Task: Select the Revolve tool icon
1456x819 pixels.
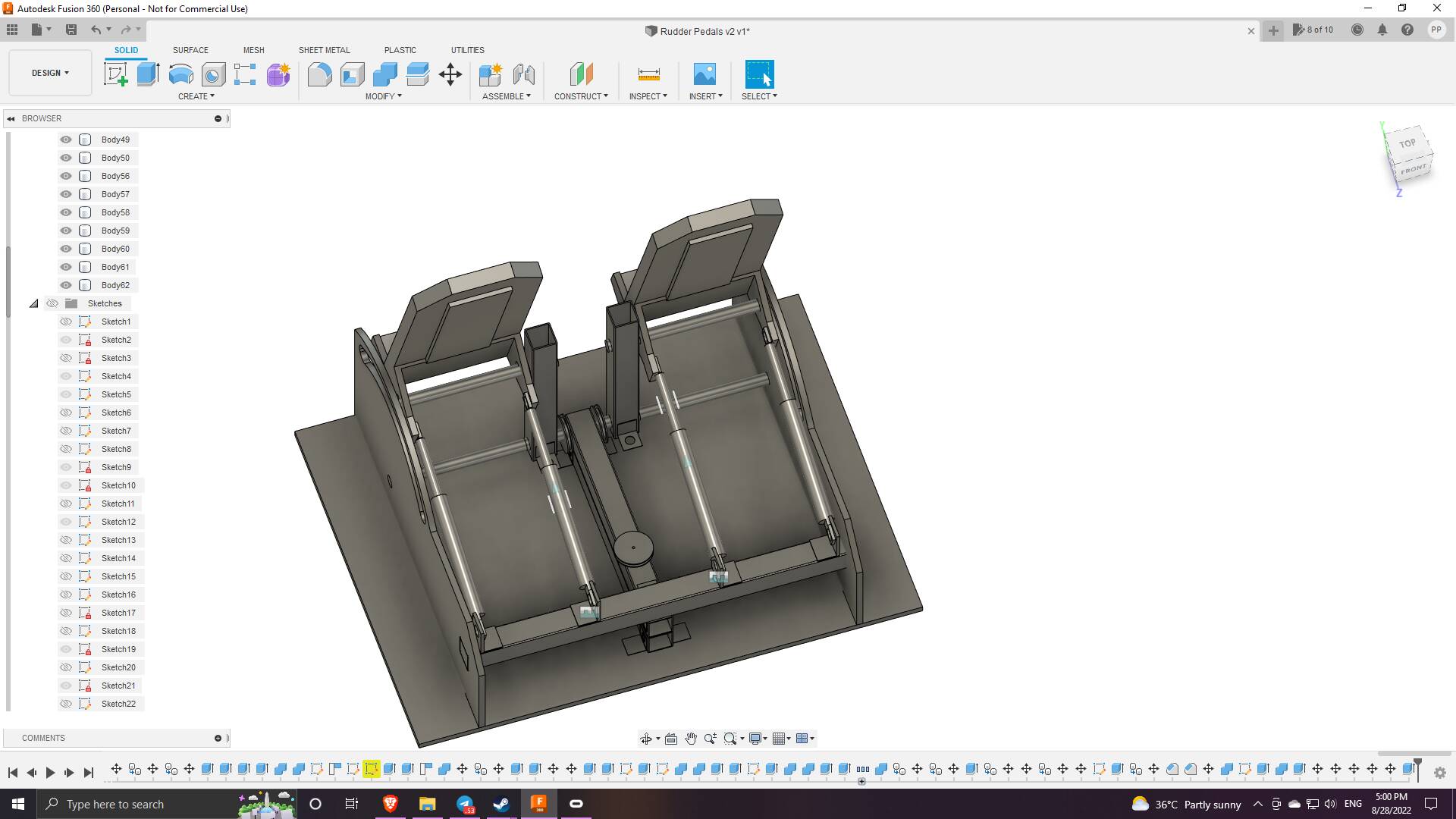Action: pos(180,74)
